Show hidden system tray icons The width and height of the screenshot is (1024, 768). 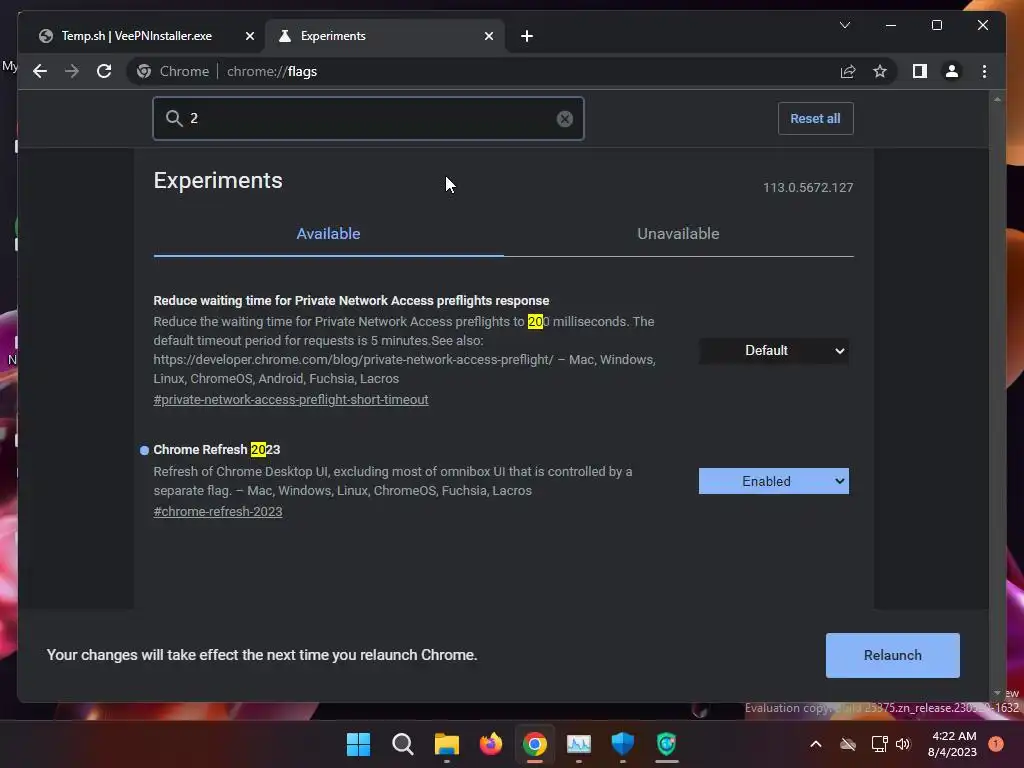816,744
